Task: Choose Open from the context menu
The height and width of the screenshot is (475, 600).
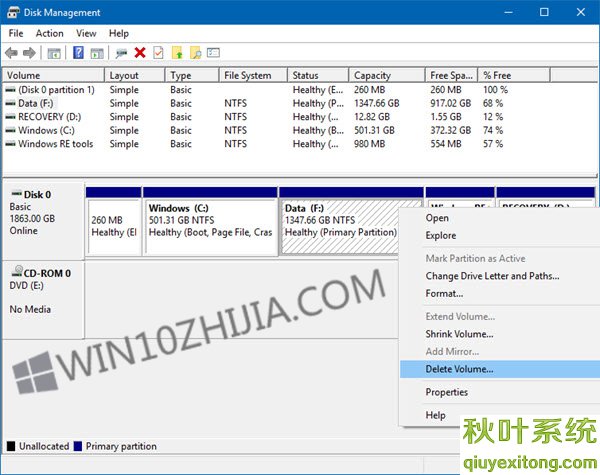Action: coord(437,218)
